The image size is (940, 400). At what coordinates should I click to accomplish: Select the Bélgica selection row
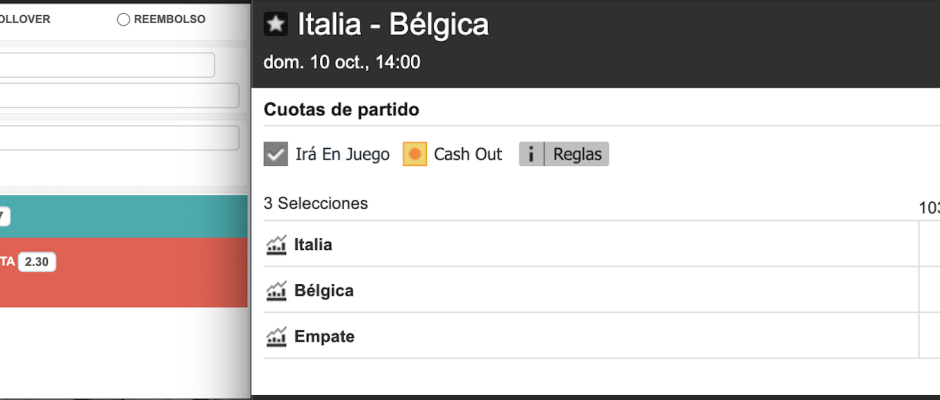pos(590,290)
